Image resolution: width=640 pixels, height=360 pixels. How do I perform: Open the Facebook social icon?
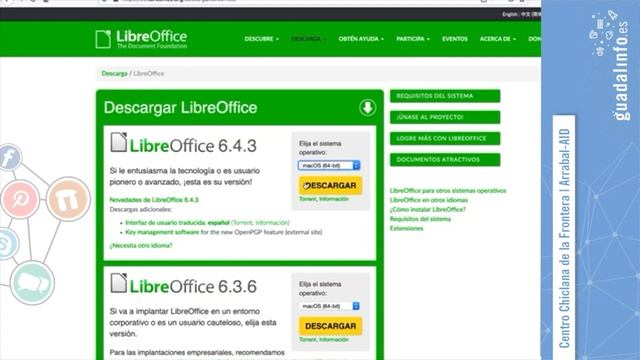pyautogui.click(x=10, y=158)
